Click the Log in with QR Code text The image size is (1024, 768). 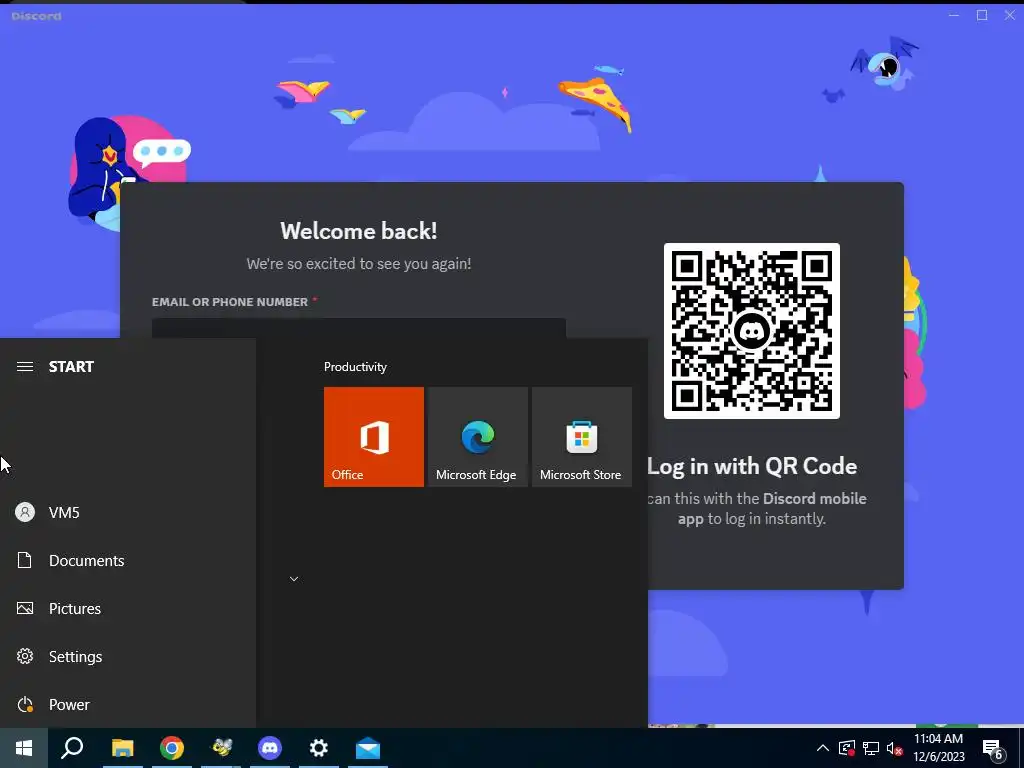pyautogui.click(x=752, y=466)
